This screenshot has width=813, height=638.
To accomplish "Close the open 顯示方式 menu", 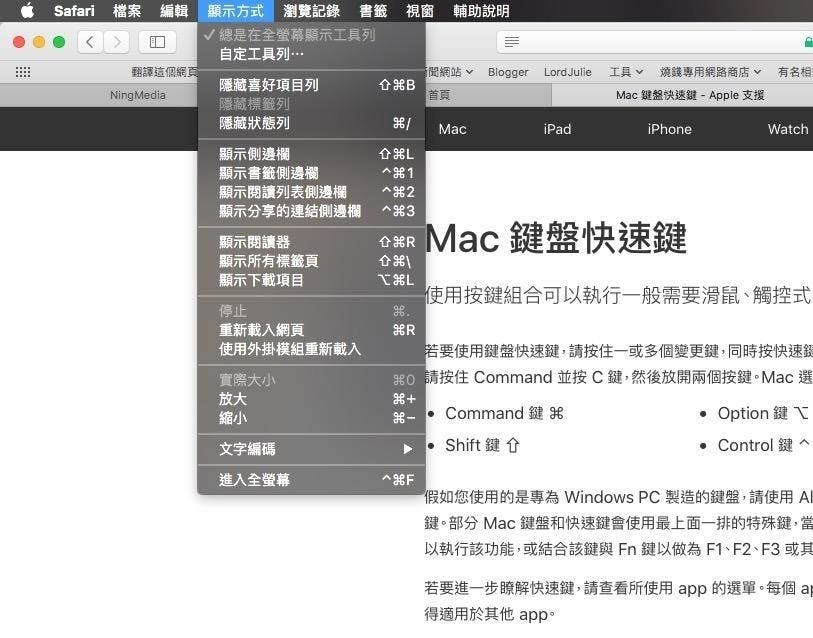I will pyautogui.click(x=236, y=11).
